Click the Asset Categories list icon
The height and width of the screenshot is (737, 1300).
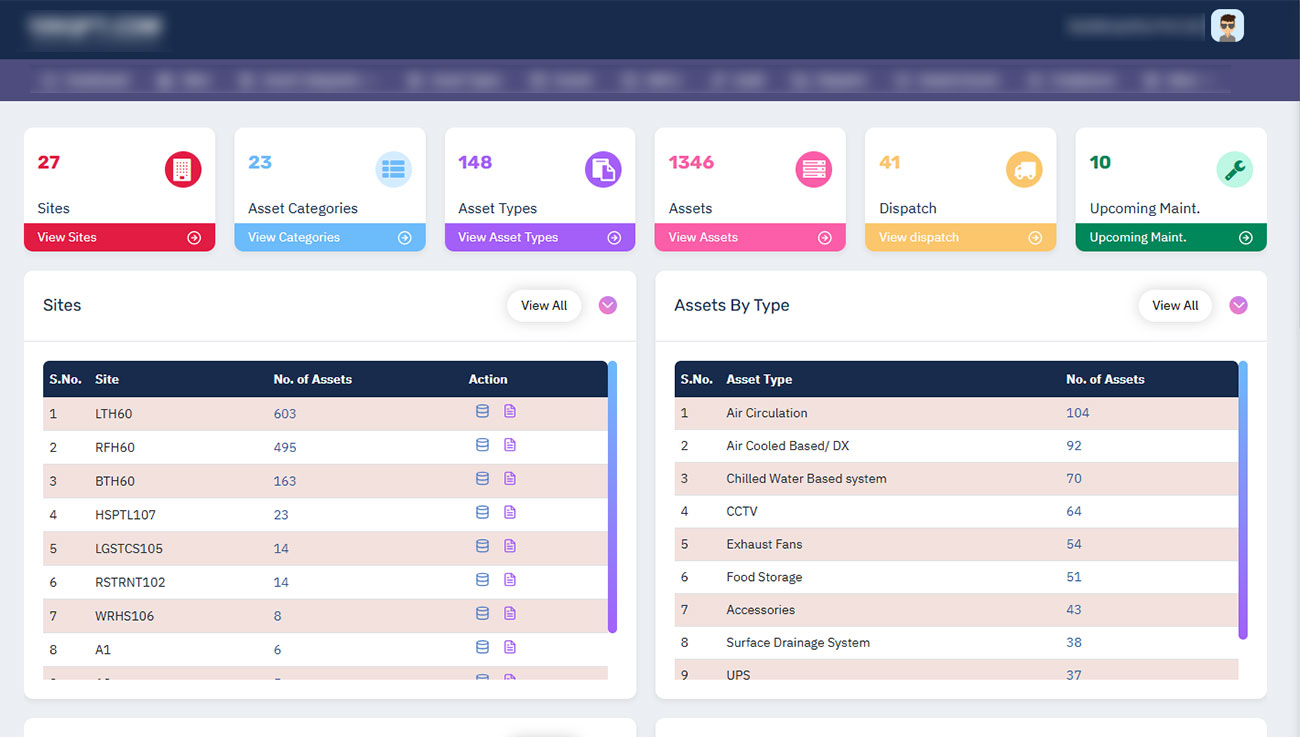click(x=393, y=170)
